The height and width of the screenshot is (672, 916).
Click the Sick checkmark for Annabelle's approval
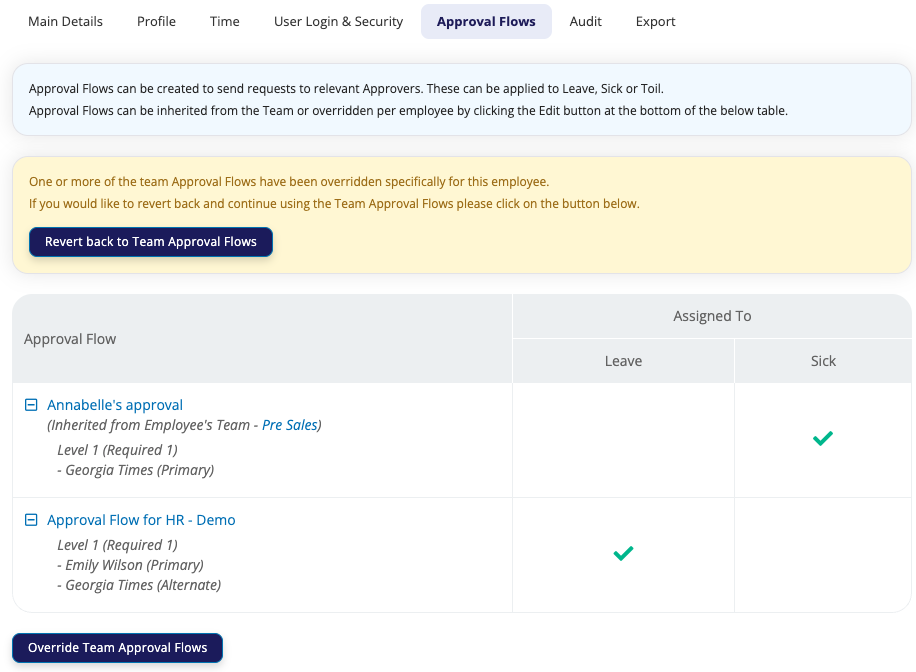pos(823,438)
